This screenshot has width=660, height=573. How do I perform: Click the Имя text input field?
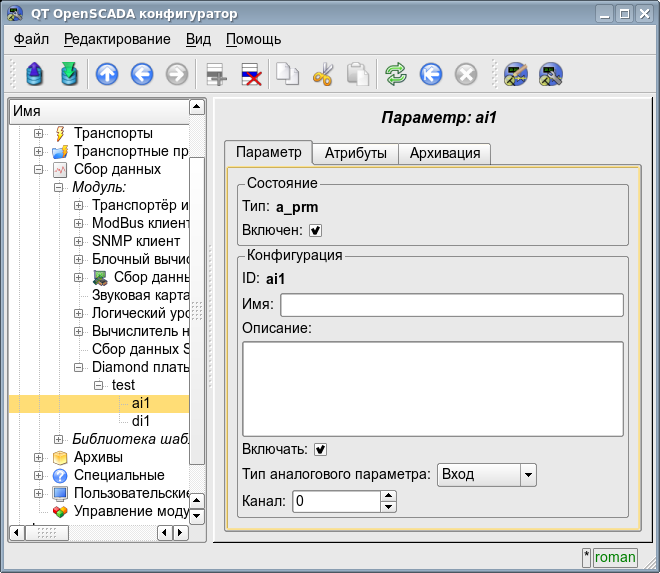[x=451, y=305]
